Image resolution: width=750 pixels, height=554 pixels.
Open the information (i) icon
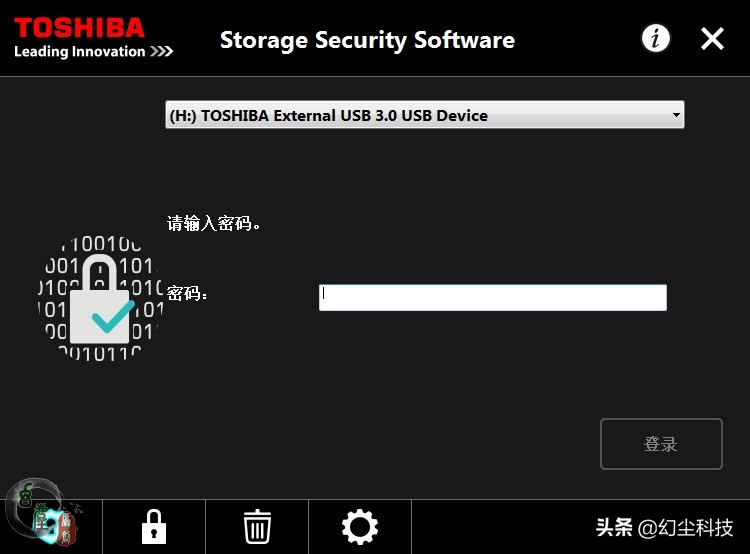[x=656, y=39]
